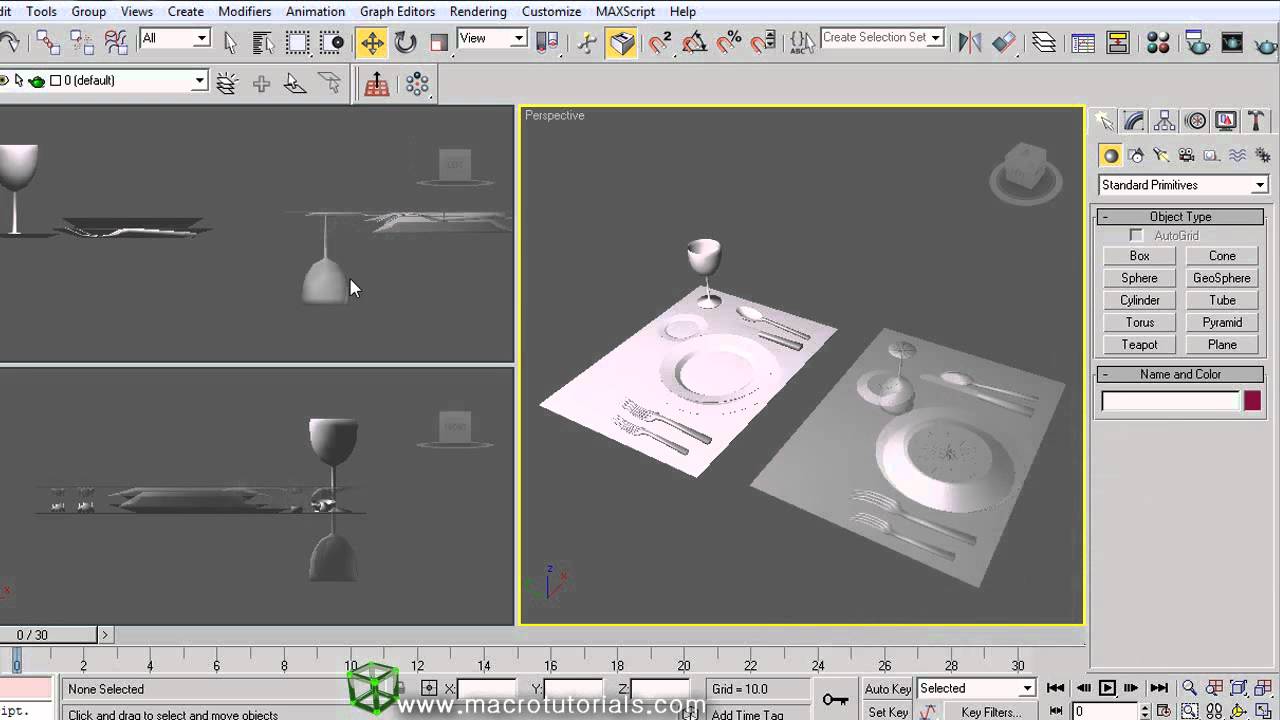
Task: Open the Material Editor spheres icon
Action: click(1158, 42)
